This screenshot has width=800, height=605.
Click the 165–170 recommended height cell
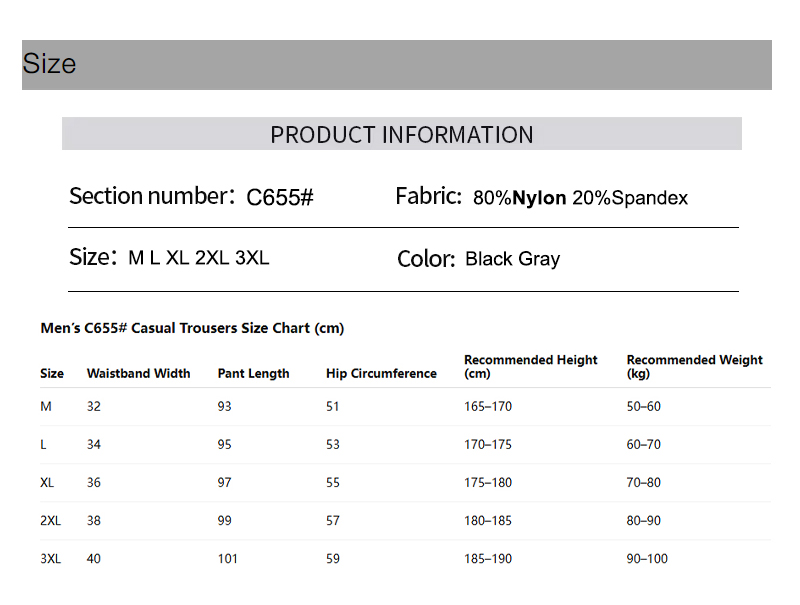tap(488, 406)
